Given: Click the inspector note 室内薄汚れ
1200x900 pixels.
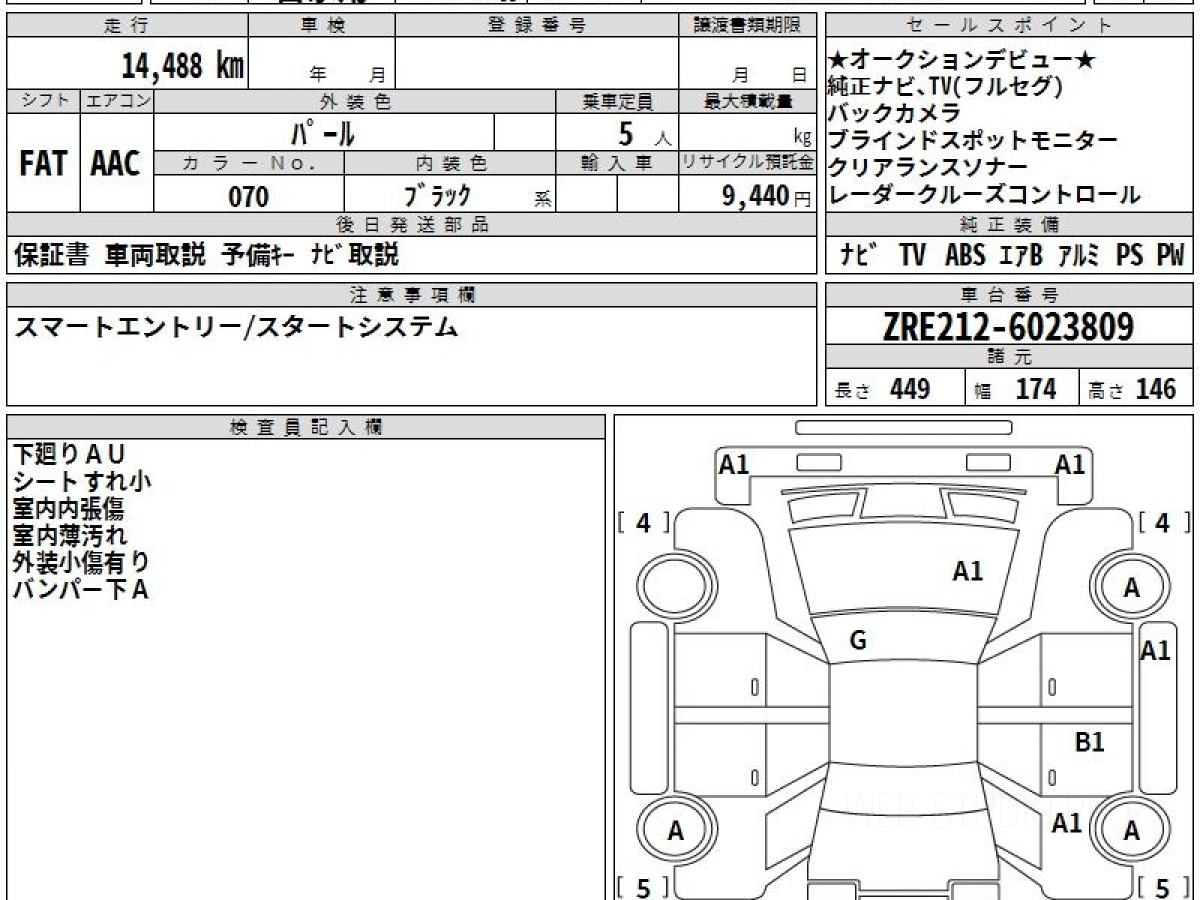Looking at the screenshot, I should pos(70,536).
